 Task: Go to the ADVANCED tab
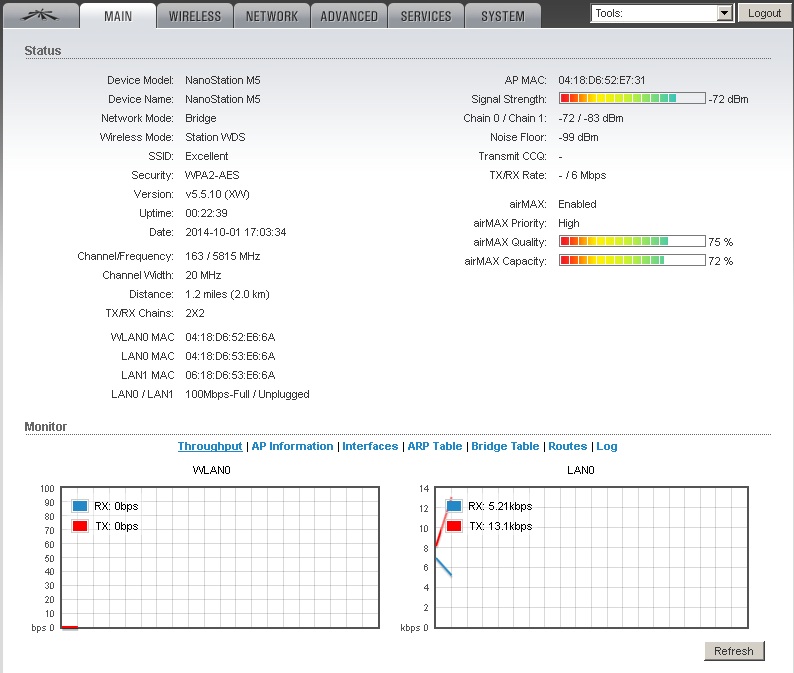pyautogui.click(x=349, y=16)
